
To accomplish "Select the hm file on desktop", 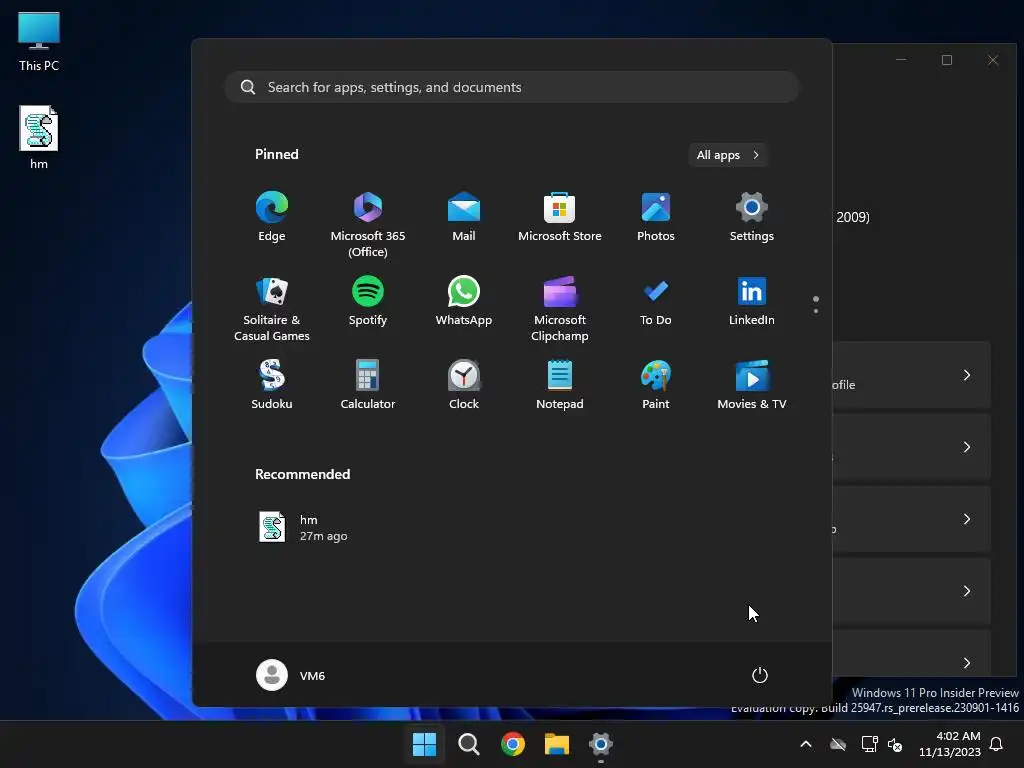I will pyautogui.click(x=39, y=138).
